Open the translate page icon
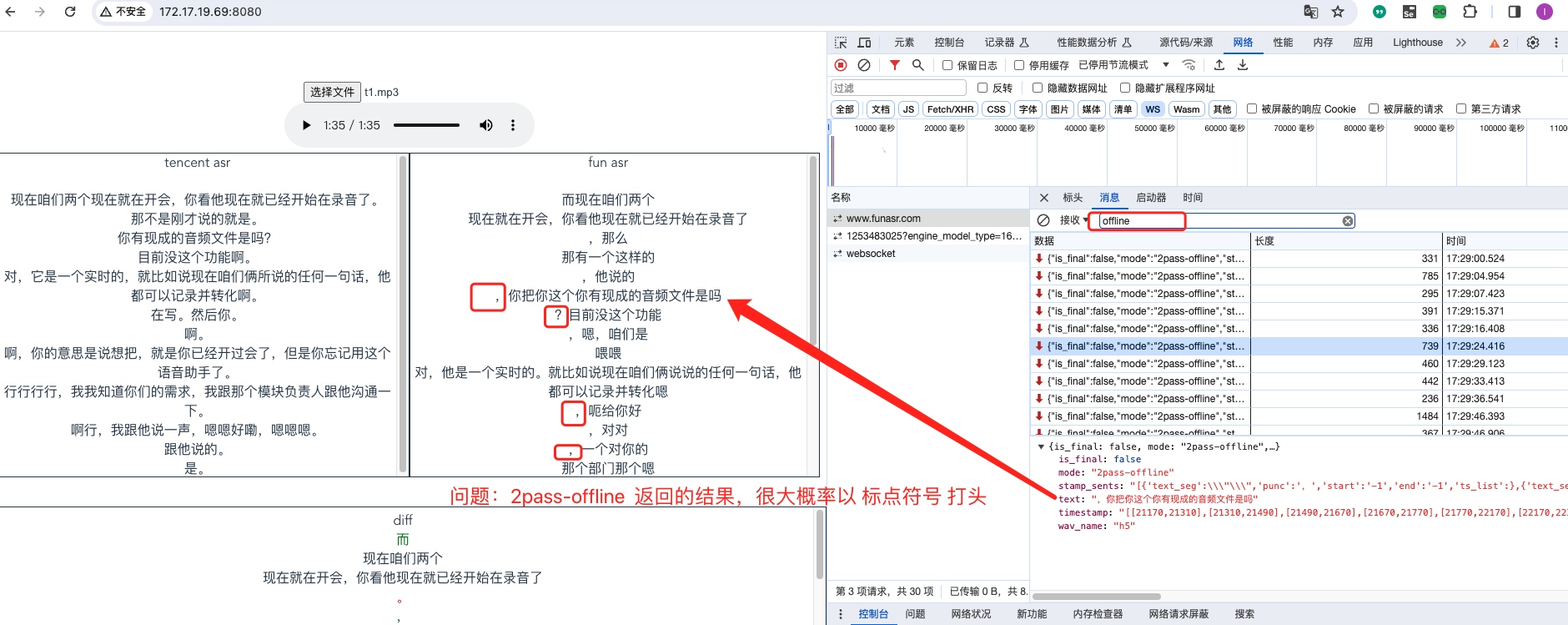Image resolution: width=1568 pixels, height=625 pixels. tap(1311, 12)
